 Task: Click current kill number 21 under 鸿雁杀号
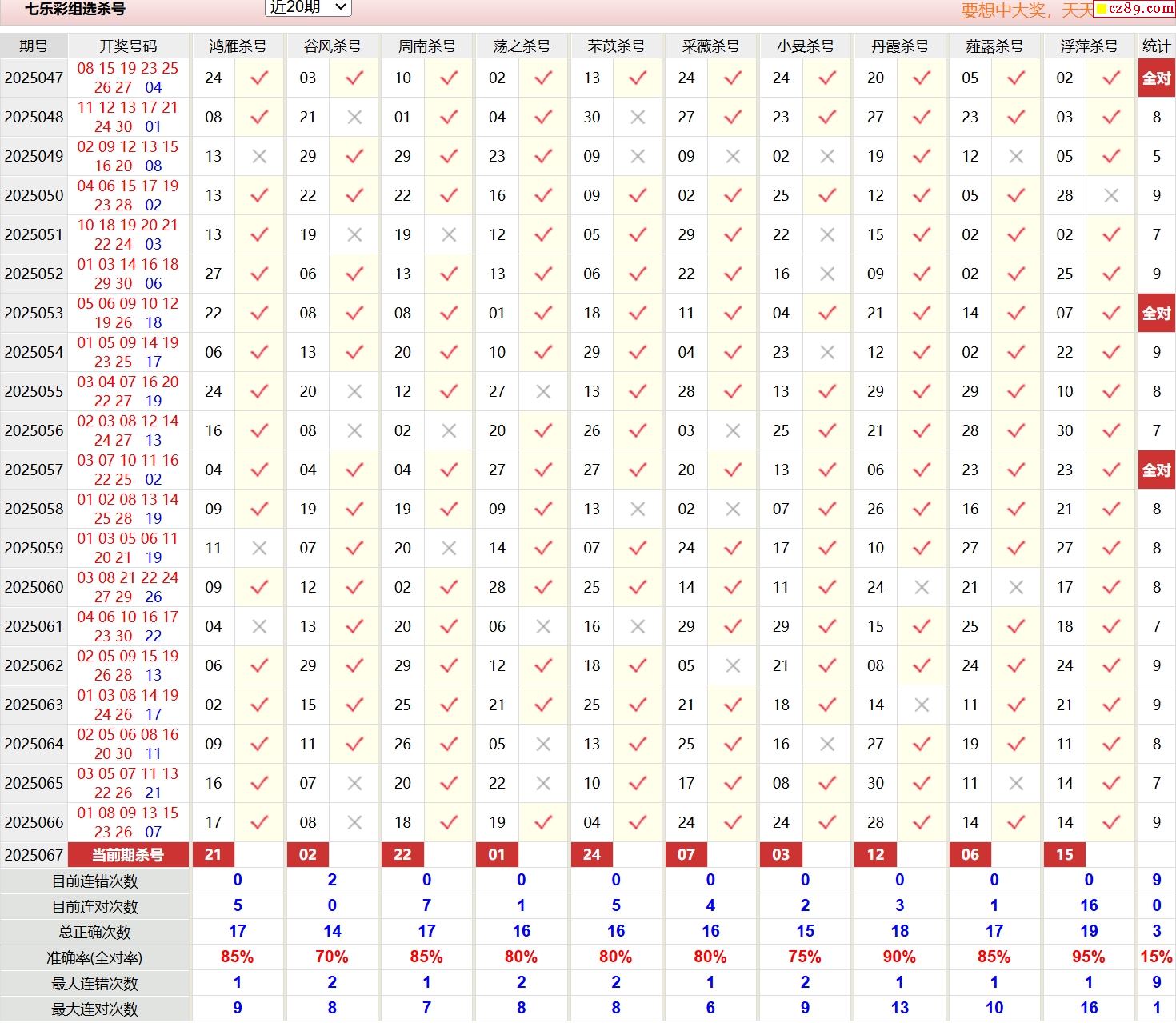pos(213,855)
